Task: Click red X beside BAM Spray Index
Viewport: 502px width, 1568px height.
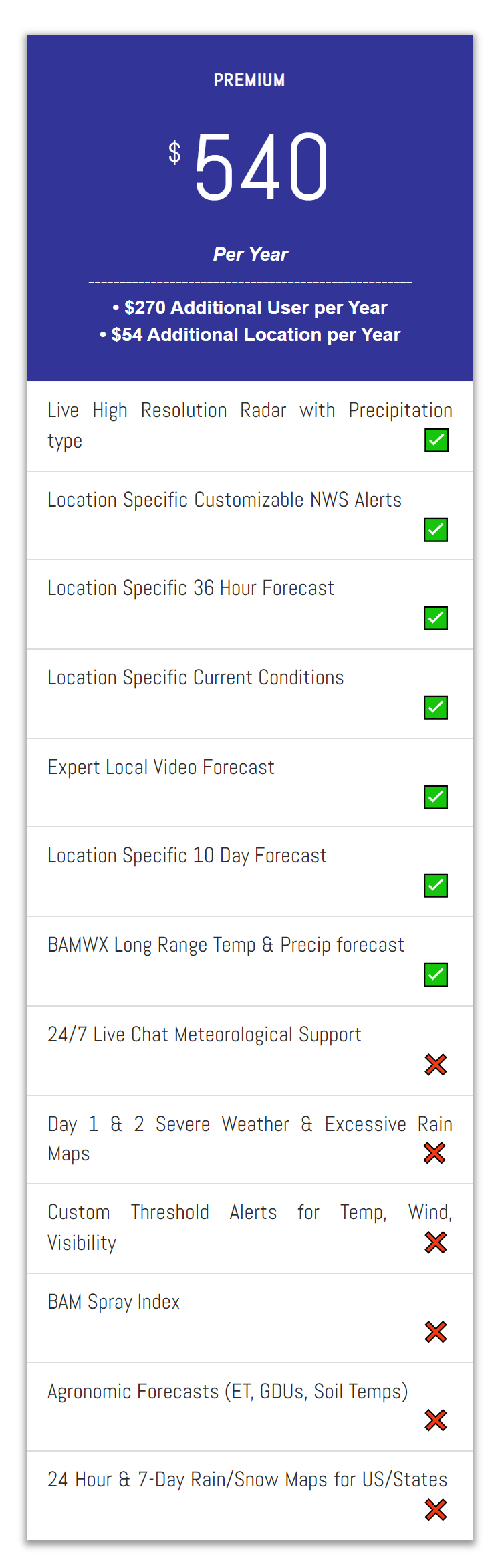Action: coord(436,1332)
